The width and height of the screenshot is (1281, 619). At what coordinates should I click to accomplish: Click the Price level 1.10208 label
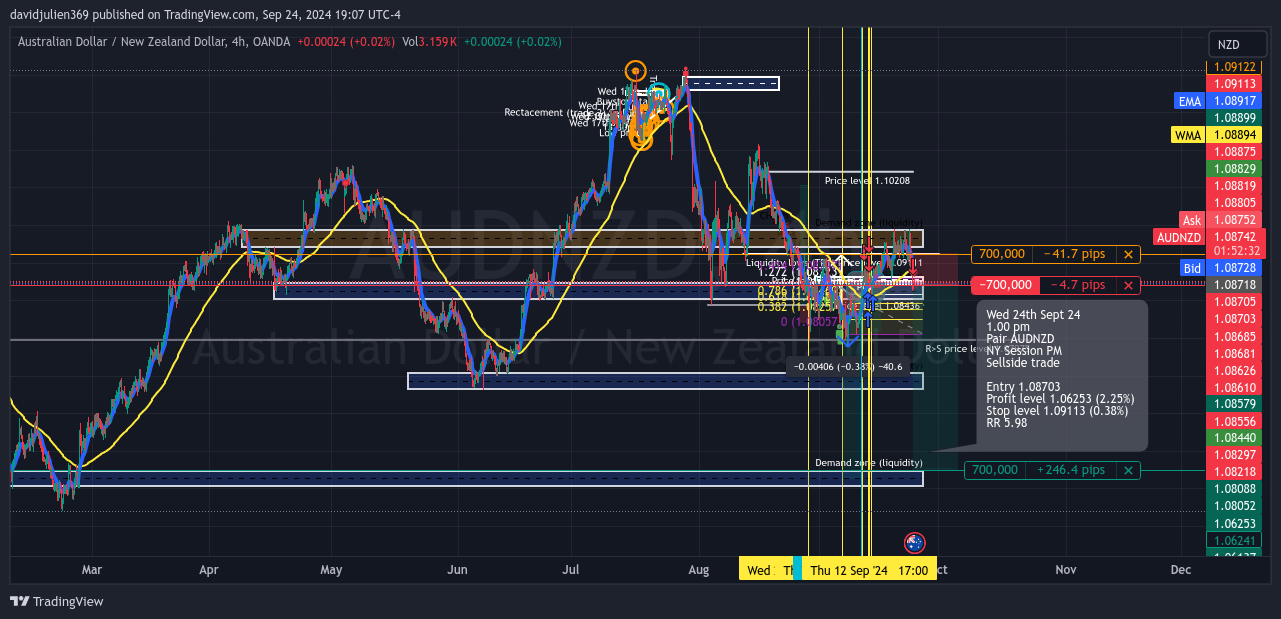867,181
